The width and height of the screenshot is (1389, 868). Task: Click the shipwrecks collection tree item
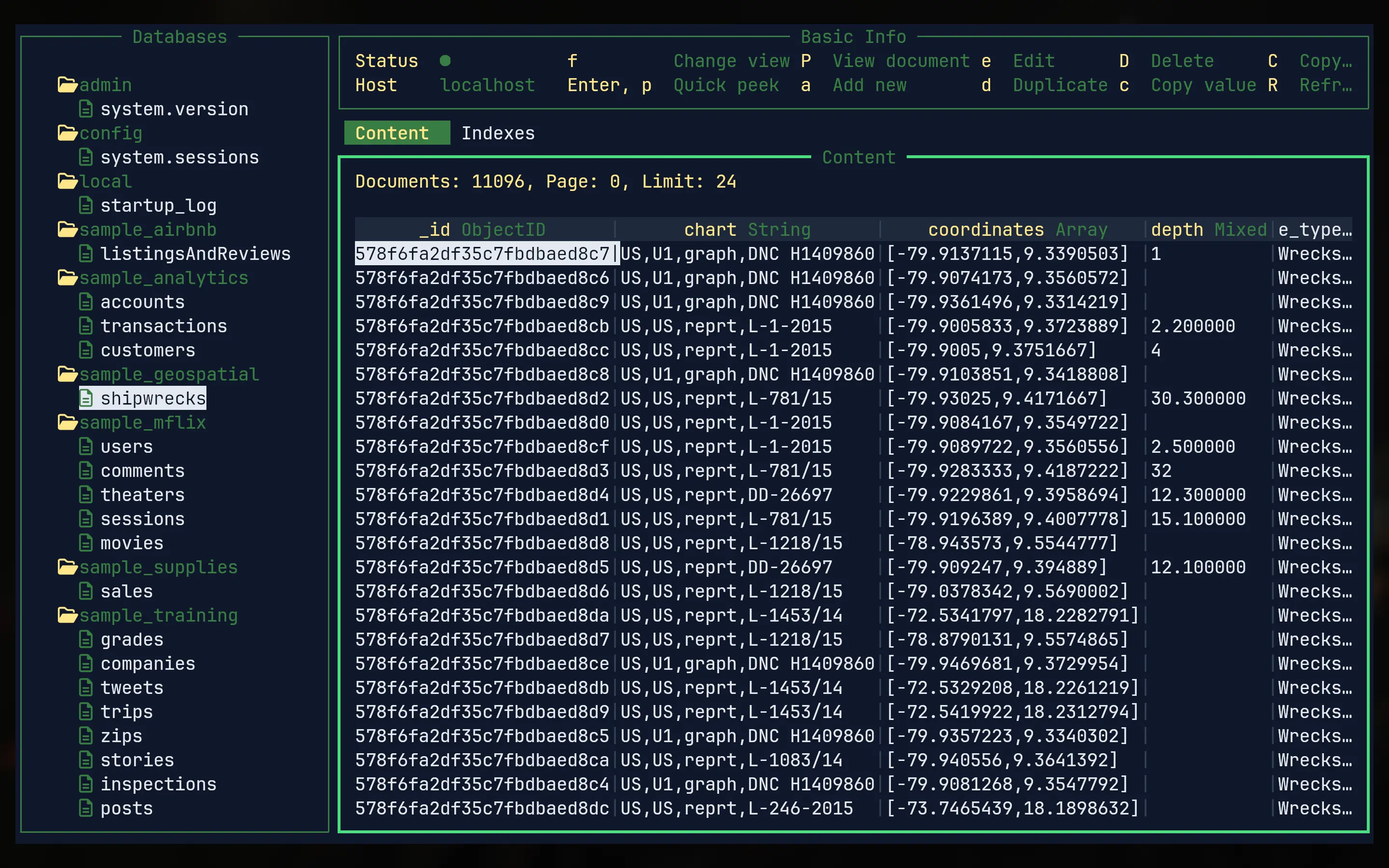(x=152, y=398)
